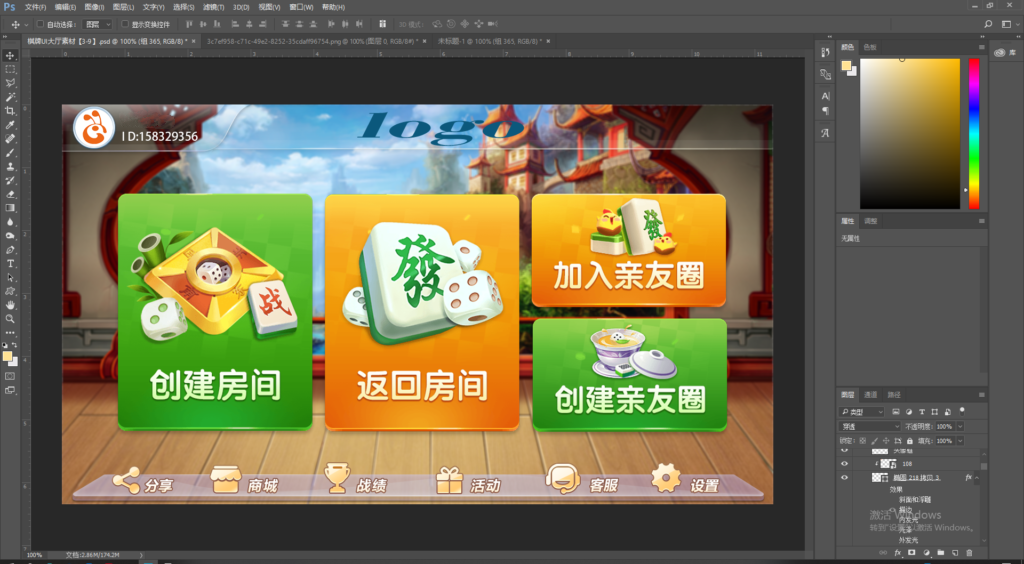Select the Move tool in toolbox

pyautogui.click(x=10, y=56)
